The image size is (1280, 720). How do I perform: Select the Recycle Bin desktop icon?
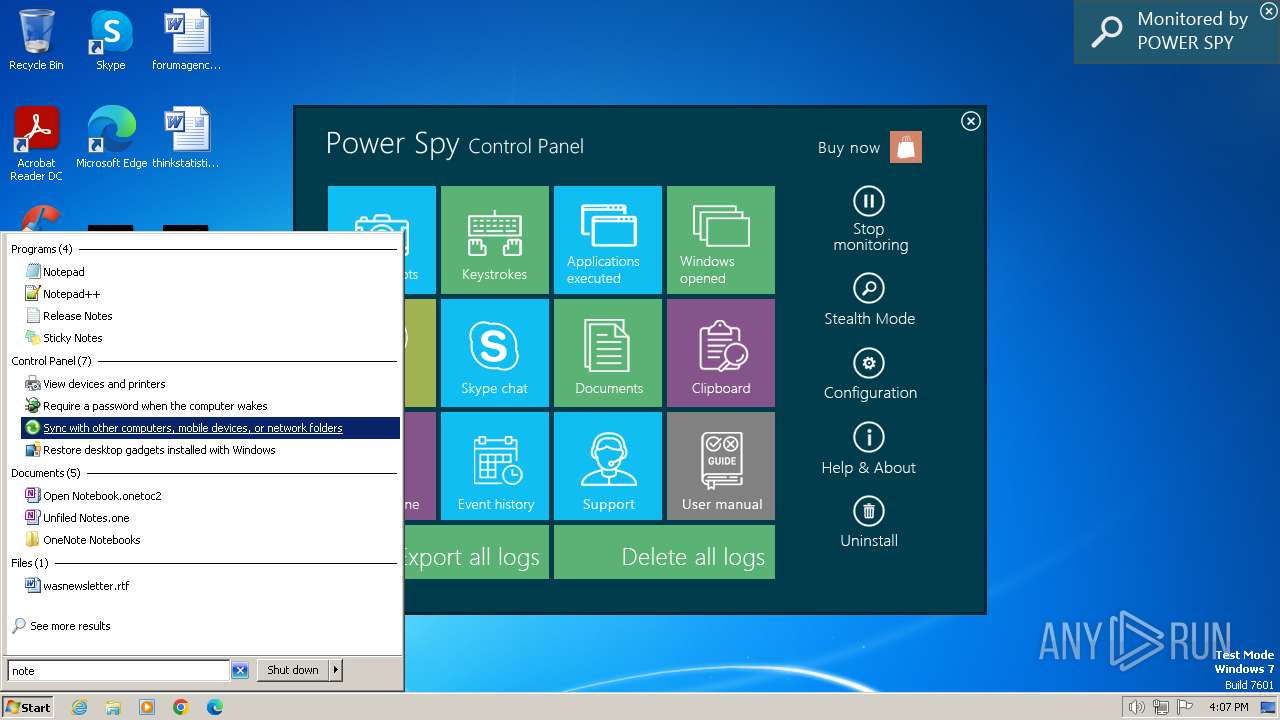tap(36, 41)
